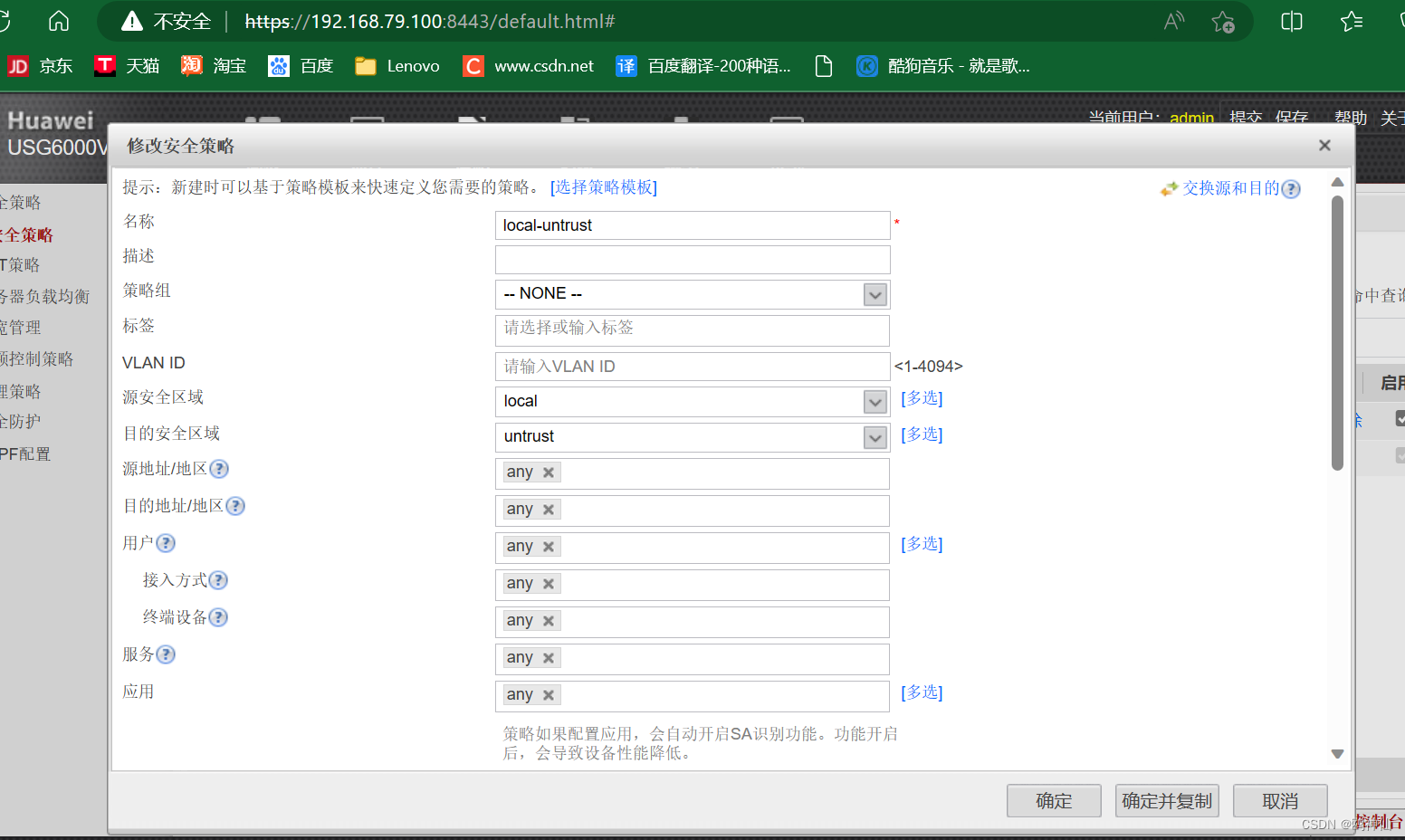Screen dimensions: 1405x840
Task: Add this page to favorites
Action: tap(1223, 21)
